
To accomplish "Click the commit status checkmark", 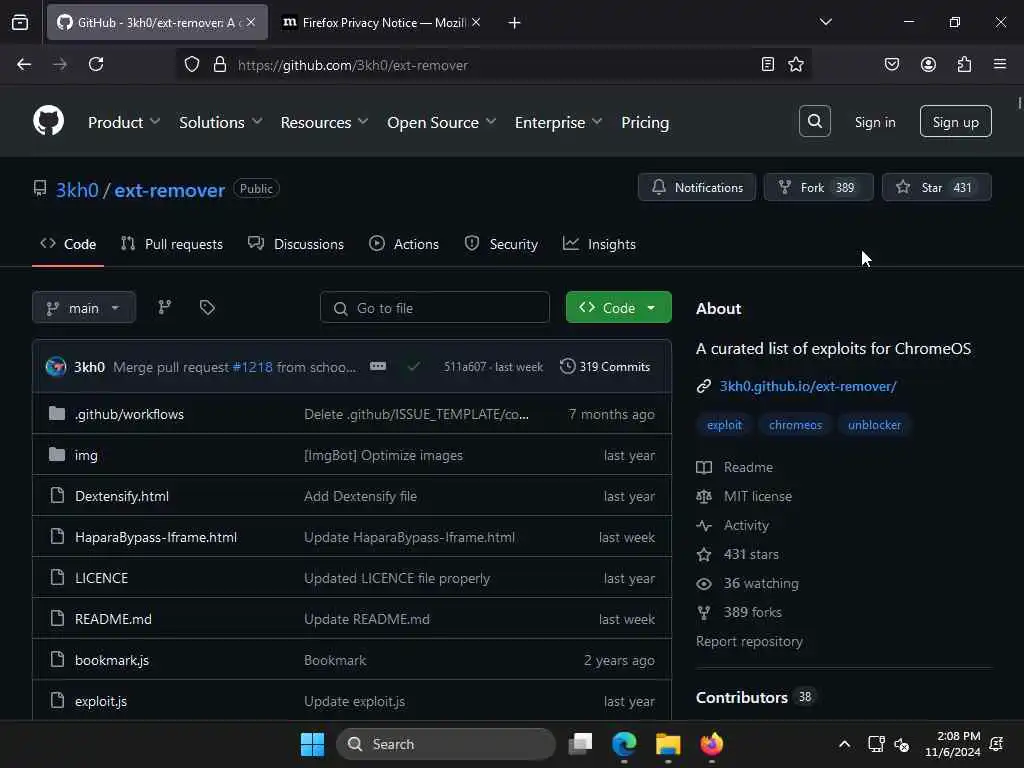I will tap(413, 366).
